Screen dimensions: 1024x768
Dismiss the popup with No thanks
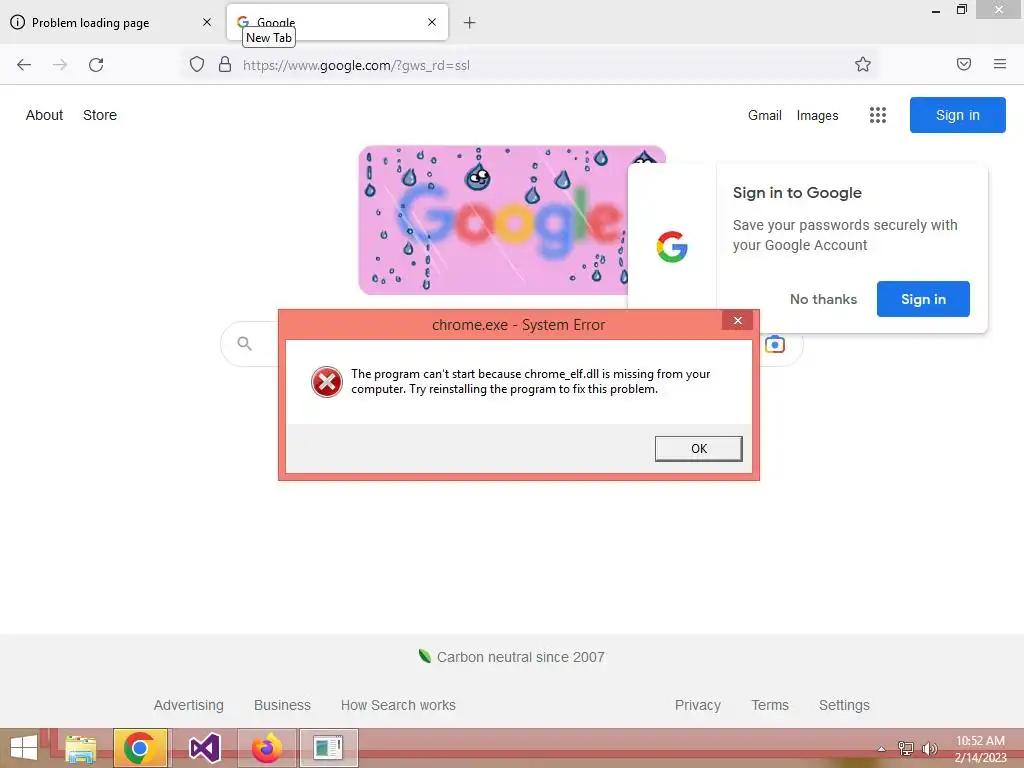click(x=823, y=299)
